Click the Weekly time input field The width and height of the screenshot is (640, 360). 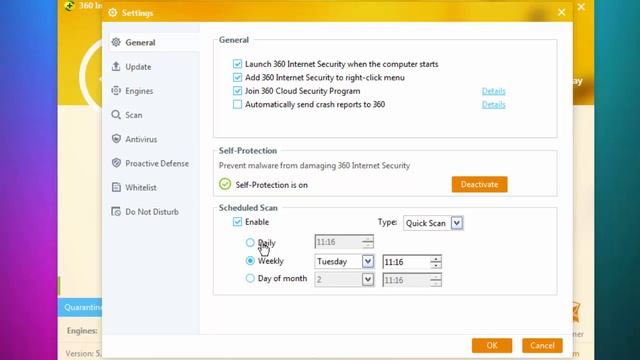[406, 262]
